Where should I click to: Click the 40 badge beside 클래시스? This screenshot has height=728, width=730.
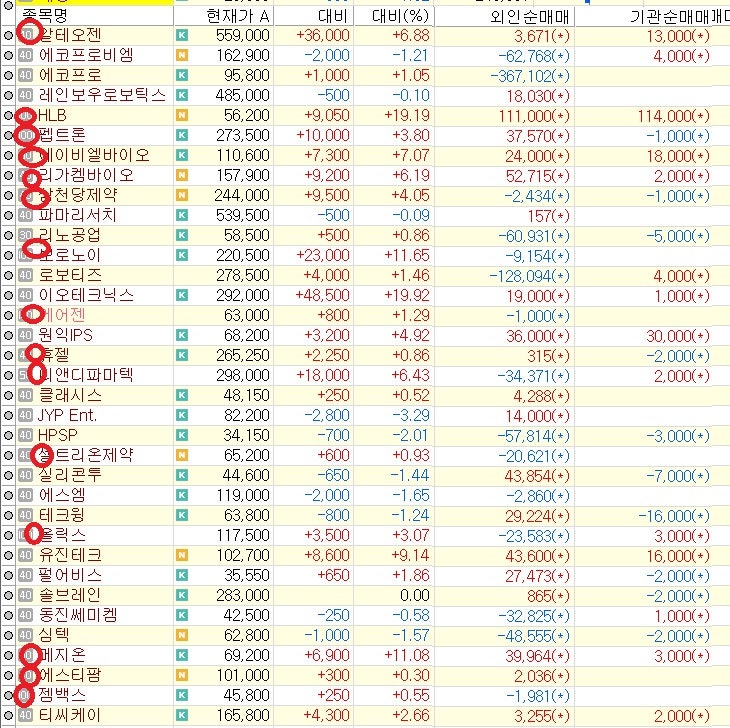pos(25,395)
